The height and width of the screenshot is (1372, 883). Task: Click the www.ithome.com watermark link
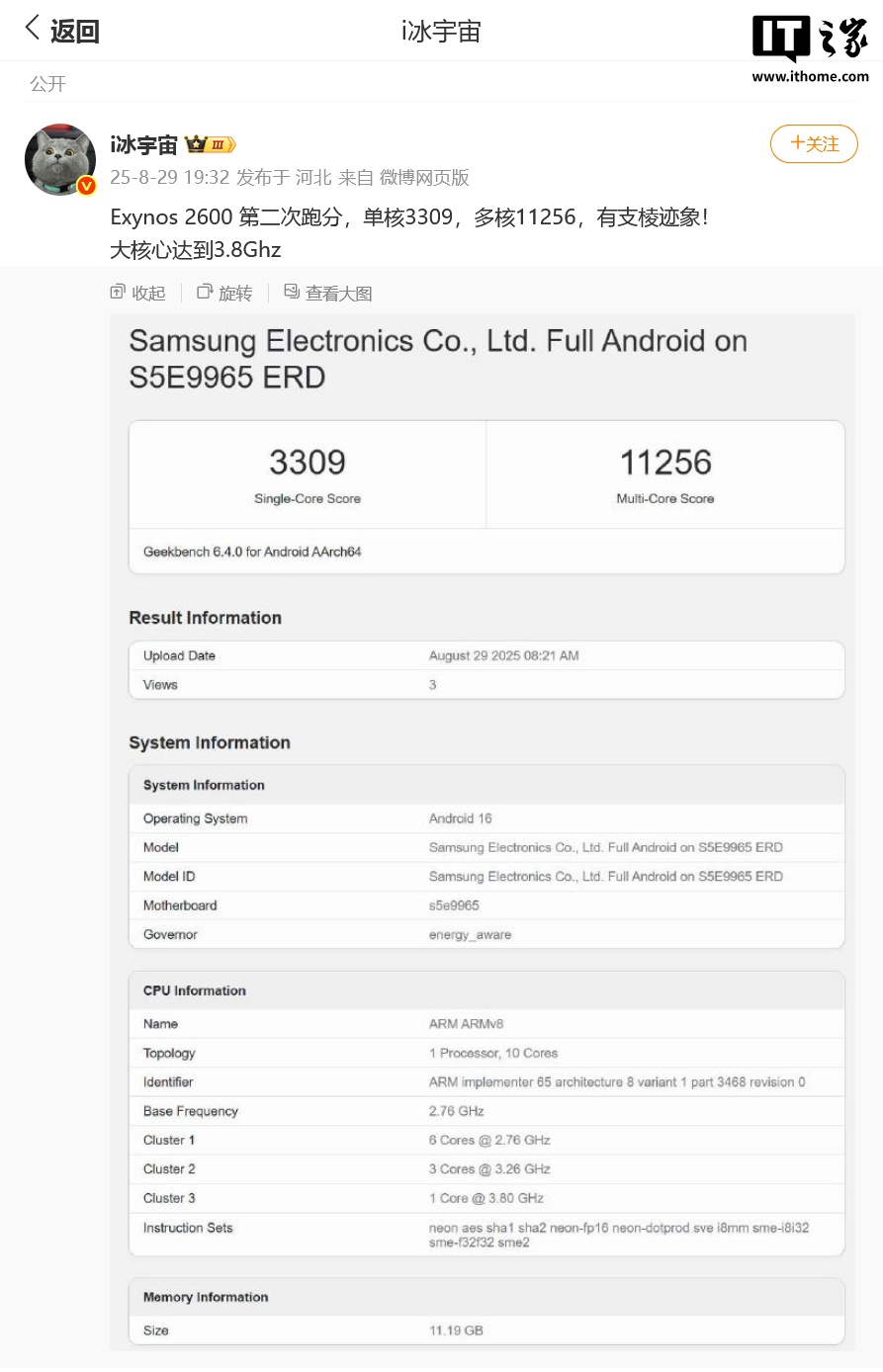(x=810, y=76)
